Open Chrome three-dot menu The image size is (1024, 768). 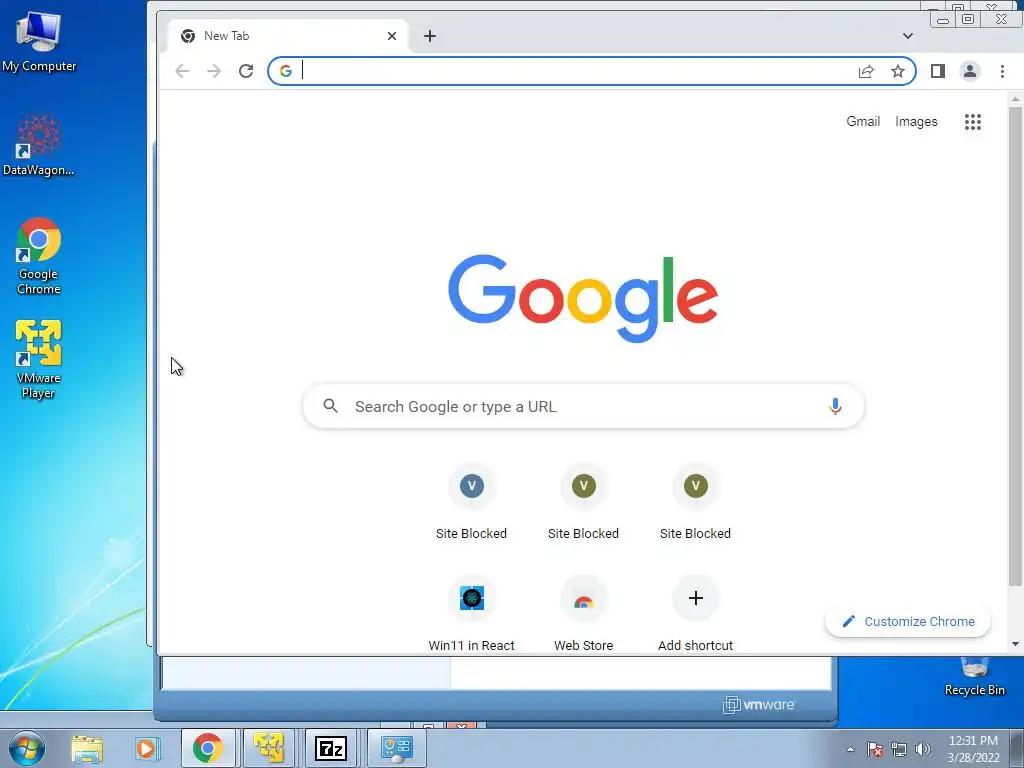1002,71
